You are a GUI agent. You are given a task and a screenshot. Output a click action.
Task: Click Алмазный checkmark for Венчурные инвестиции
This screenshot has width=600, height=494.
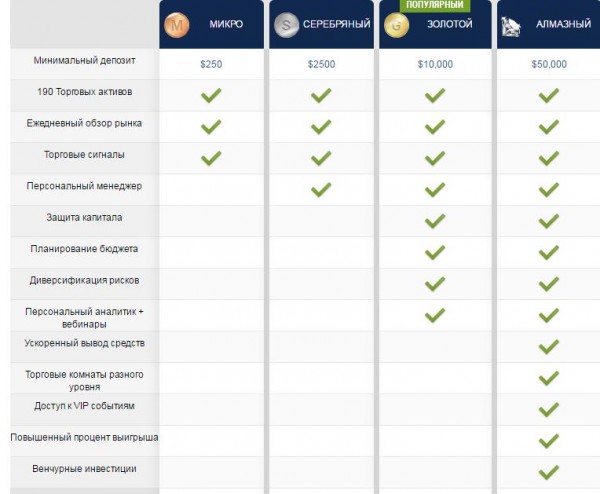[549, 472]
